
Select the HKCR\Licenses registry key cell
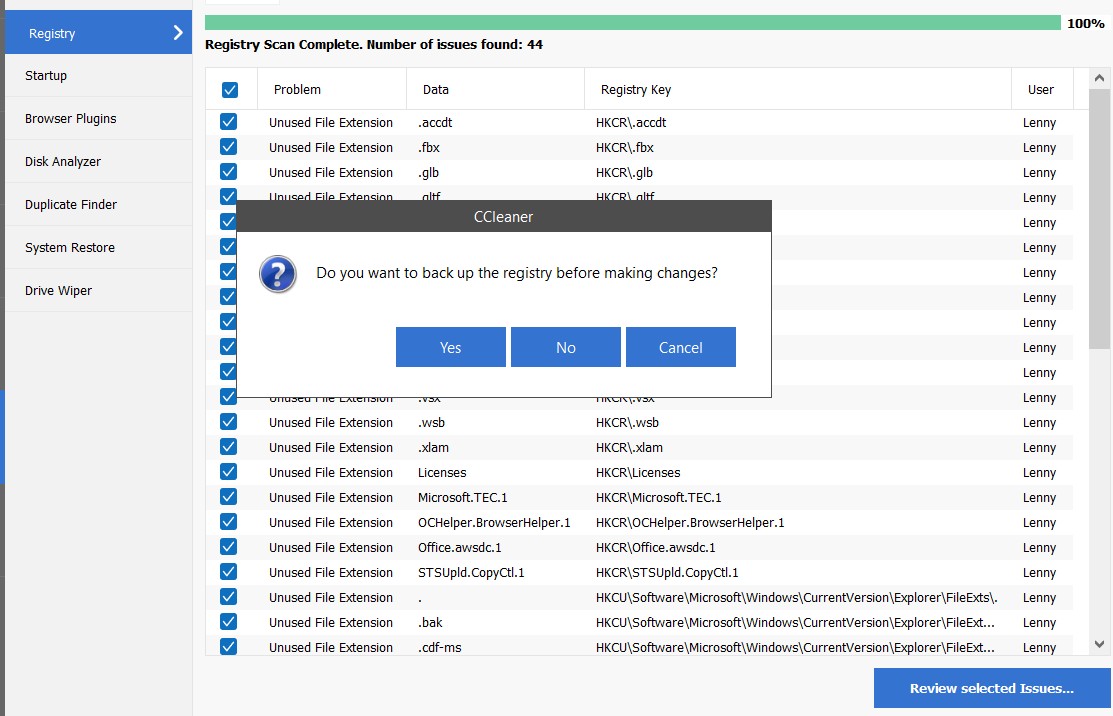tap(638, 472)
